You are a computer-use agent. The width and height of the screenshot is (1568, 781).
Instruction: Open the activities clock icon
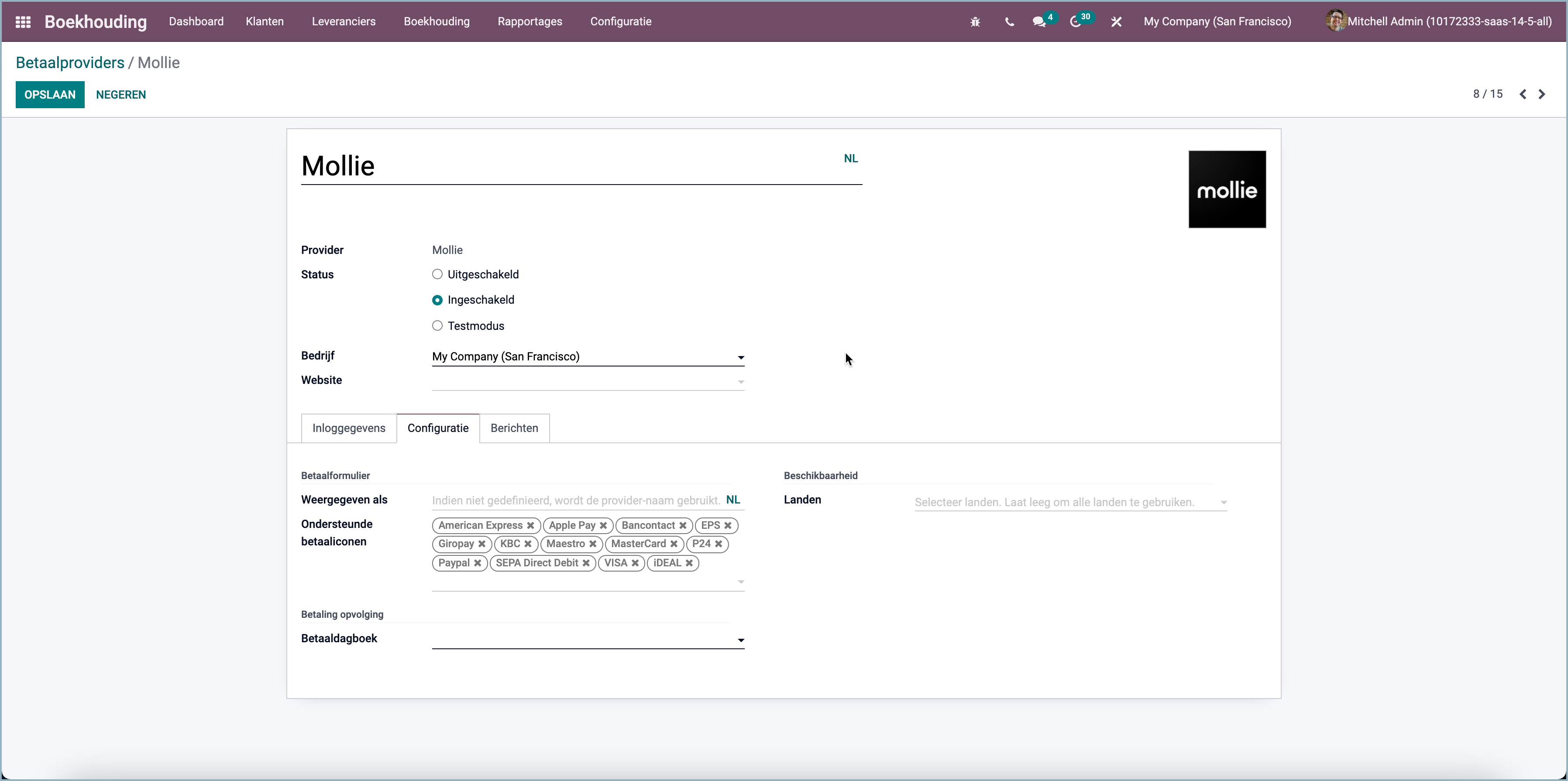1076,22
